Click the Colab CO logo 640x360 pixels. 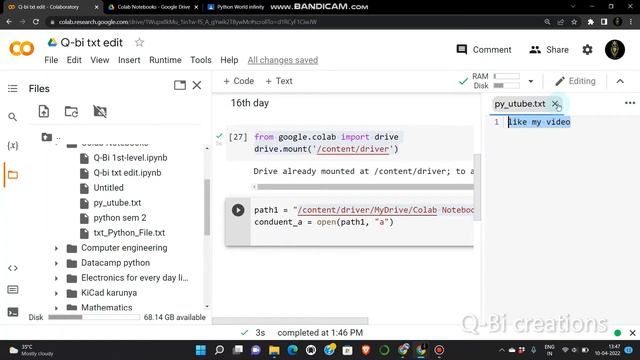[21, 49]
